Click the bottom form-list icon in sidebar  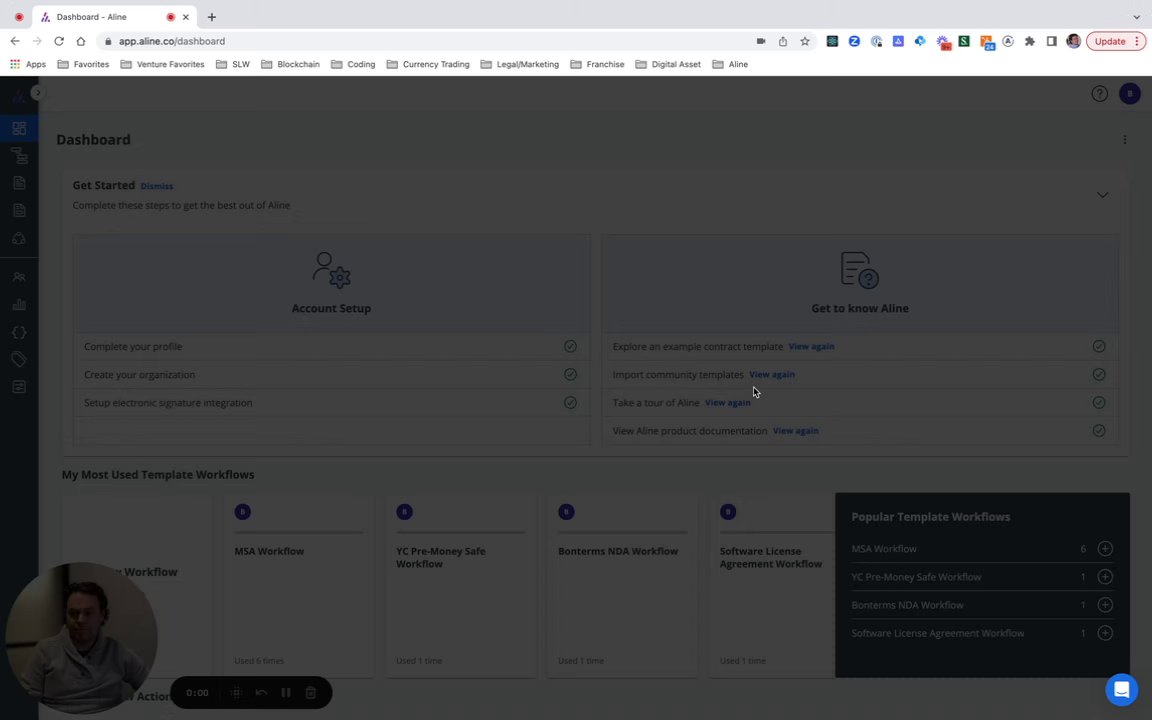coord(19,386)
